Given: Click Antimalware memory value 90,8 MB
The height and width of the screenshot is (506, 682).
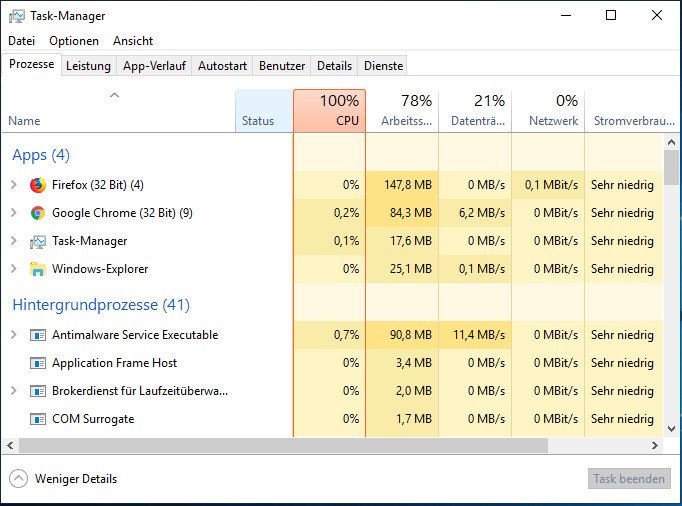Looking at the screenshot, I should coord(411,335).
